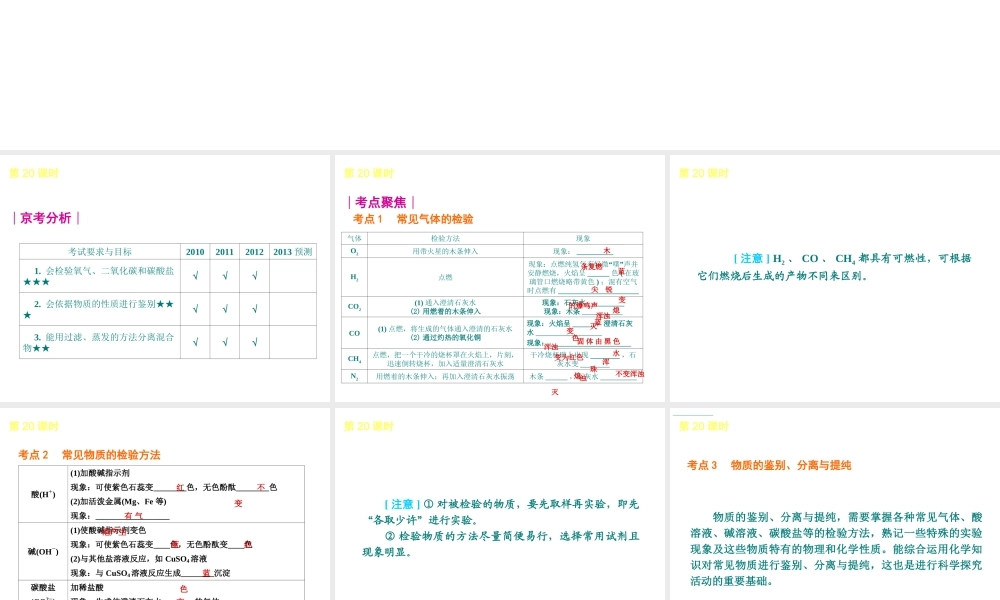
Task: Open the slide noting H₂, CO, CH₄ 可燃性
Action: [x=835, y=278]
